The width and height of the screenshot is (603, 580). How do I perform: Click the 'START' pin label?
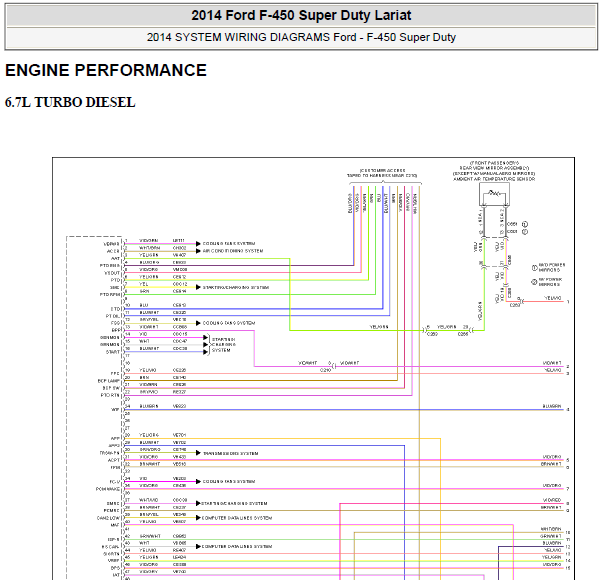113,352
